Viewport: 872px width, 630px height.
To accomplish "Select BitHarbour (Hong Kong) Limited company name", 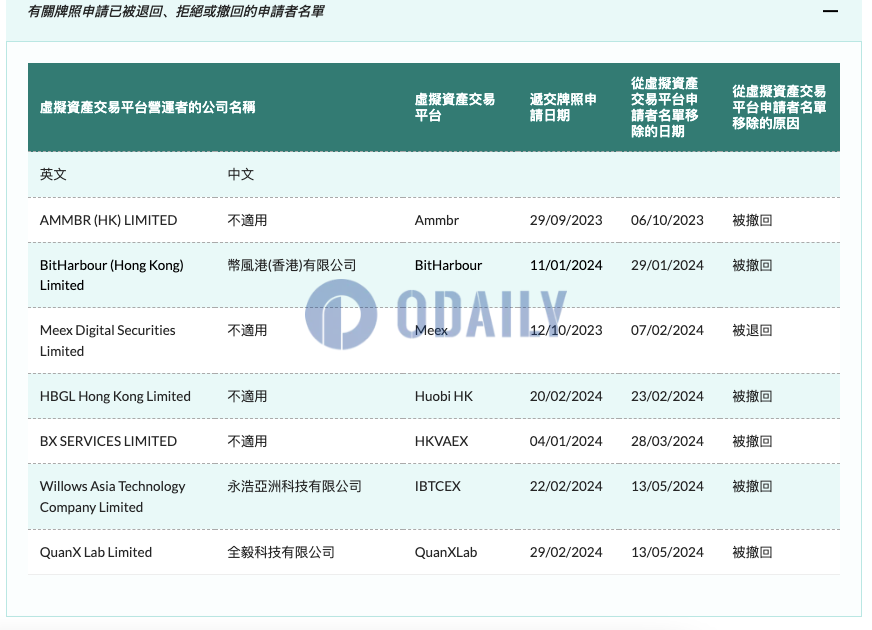I will tap(111, 275).
